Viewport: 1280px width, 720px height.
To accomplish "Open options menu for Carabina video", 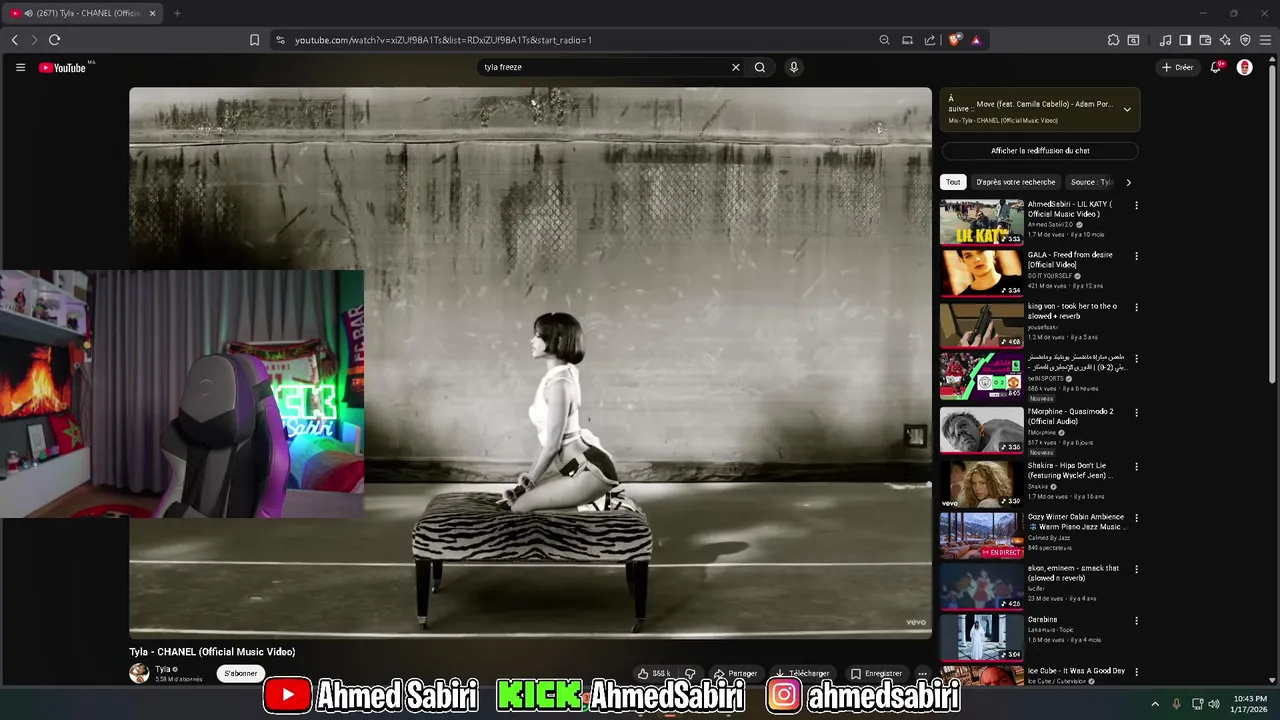I will [x=1136, y=621].
